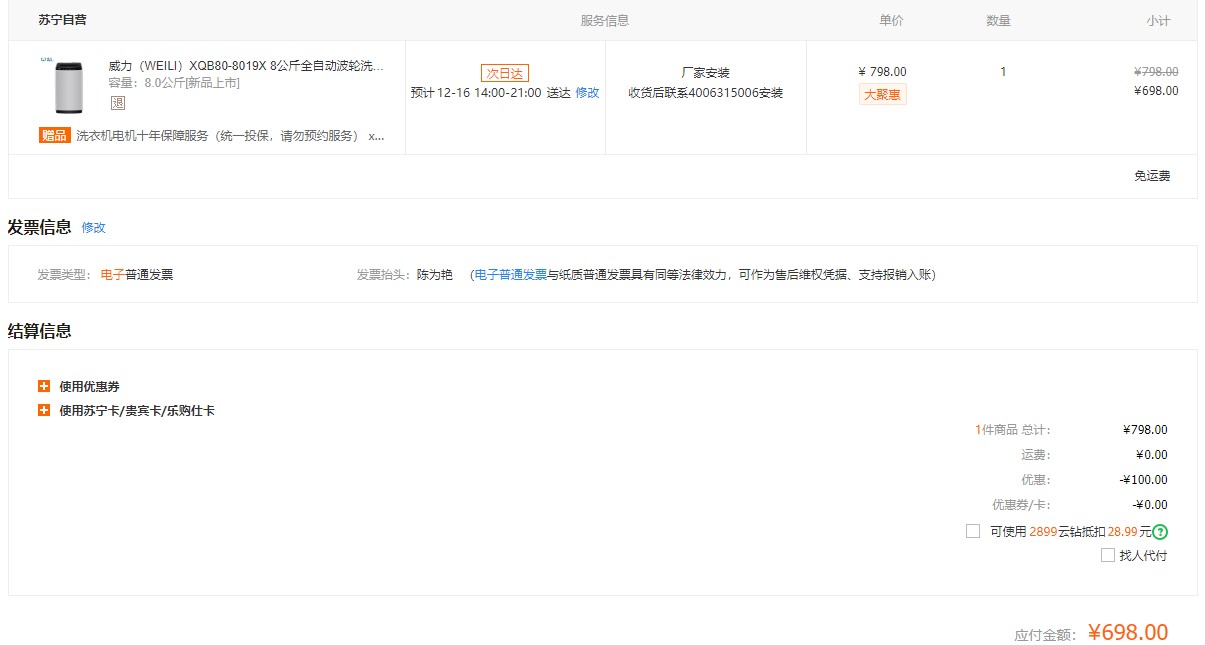Click the 威力 XQB80-8019X product title
Viewport: 1205px width, 645px height.
(x=246, y=66)
